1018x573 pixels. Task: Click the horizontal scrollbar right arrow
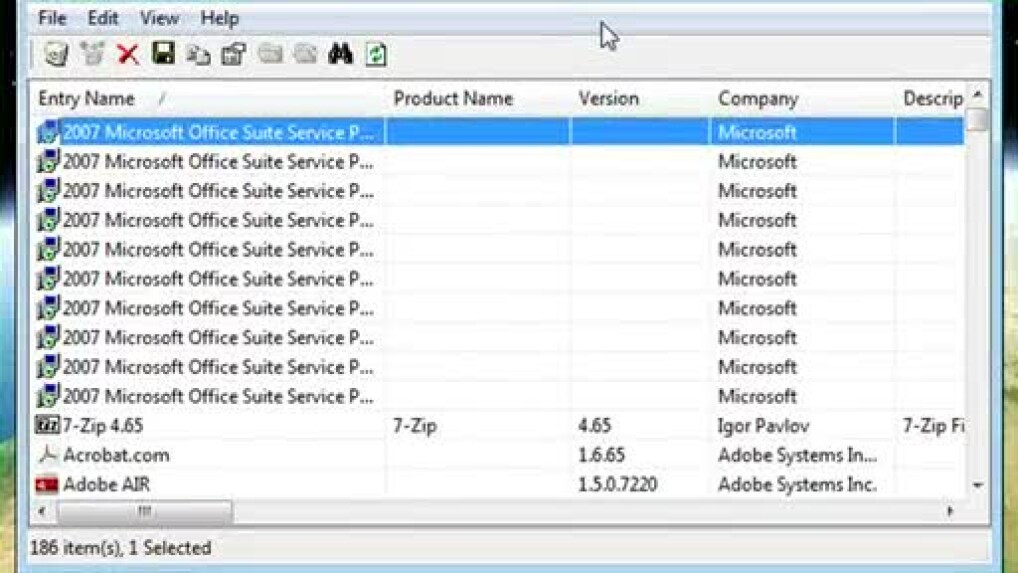click(x=949, y=511)
